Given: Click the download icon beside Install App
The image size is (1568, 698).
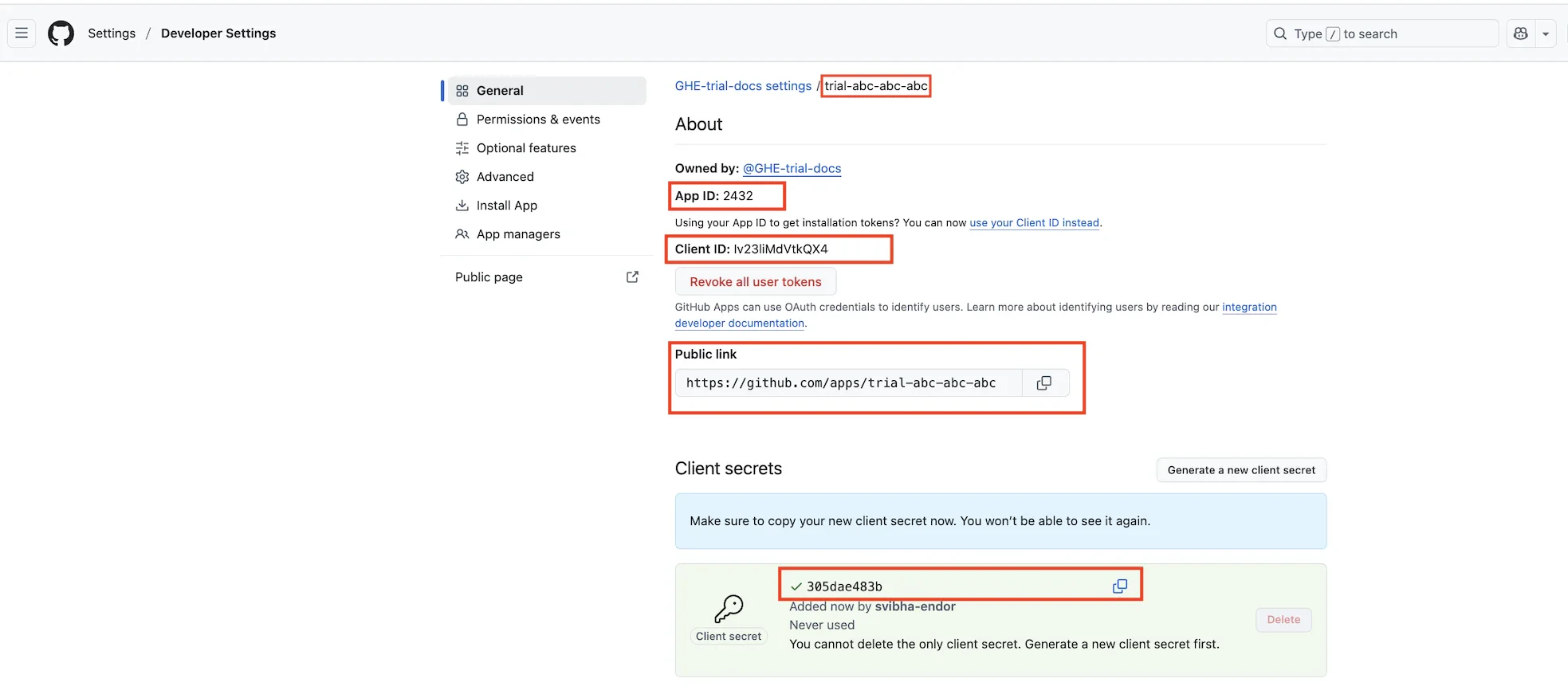Looking at the screenshot, I should point(462,206).
